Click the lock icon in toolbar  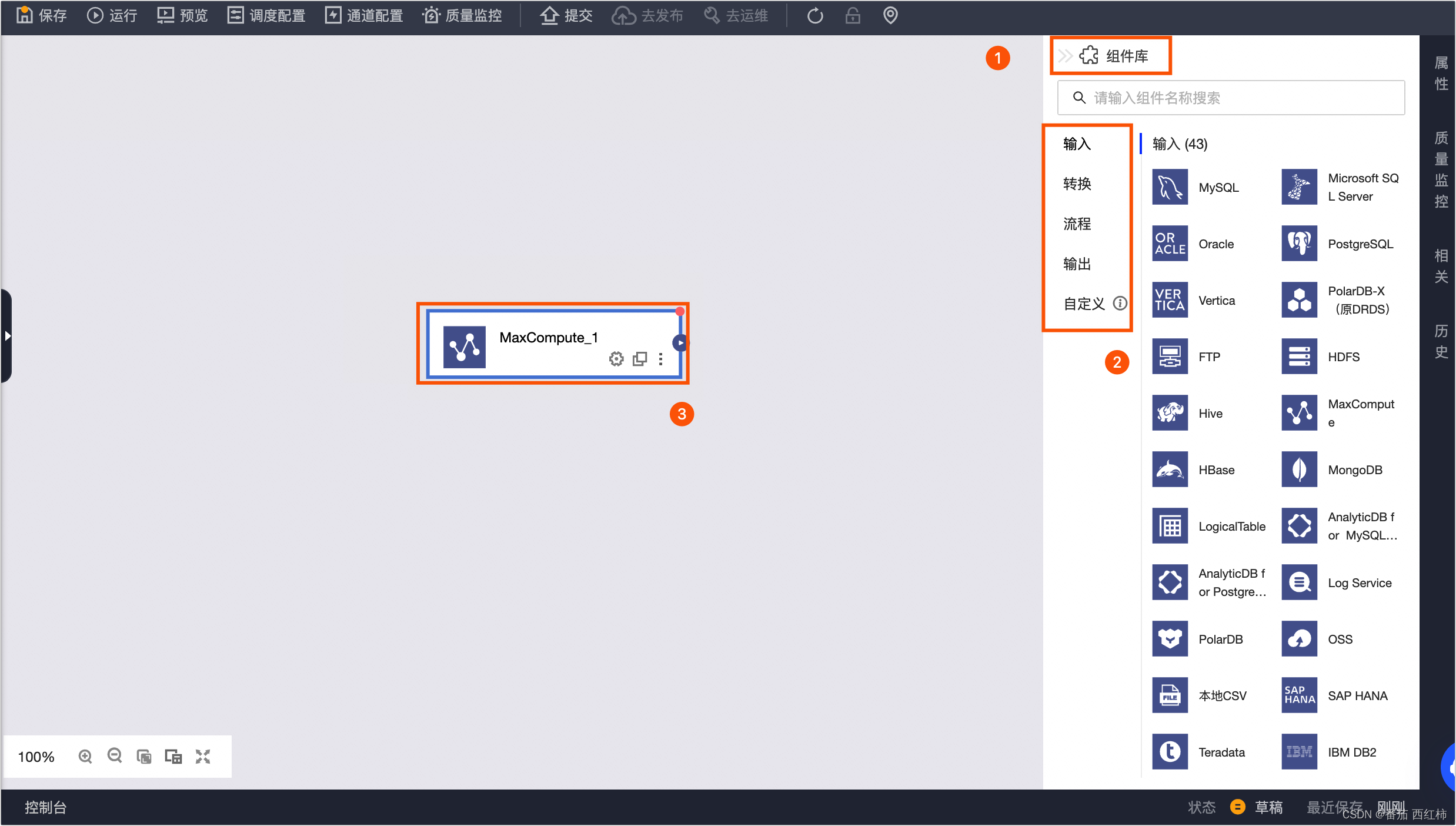click(853, 15)
